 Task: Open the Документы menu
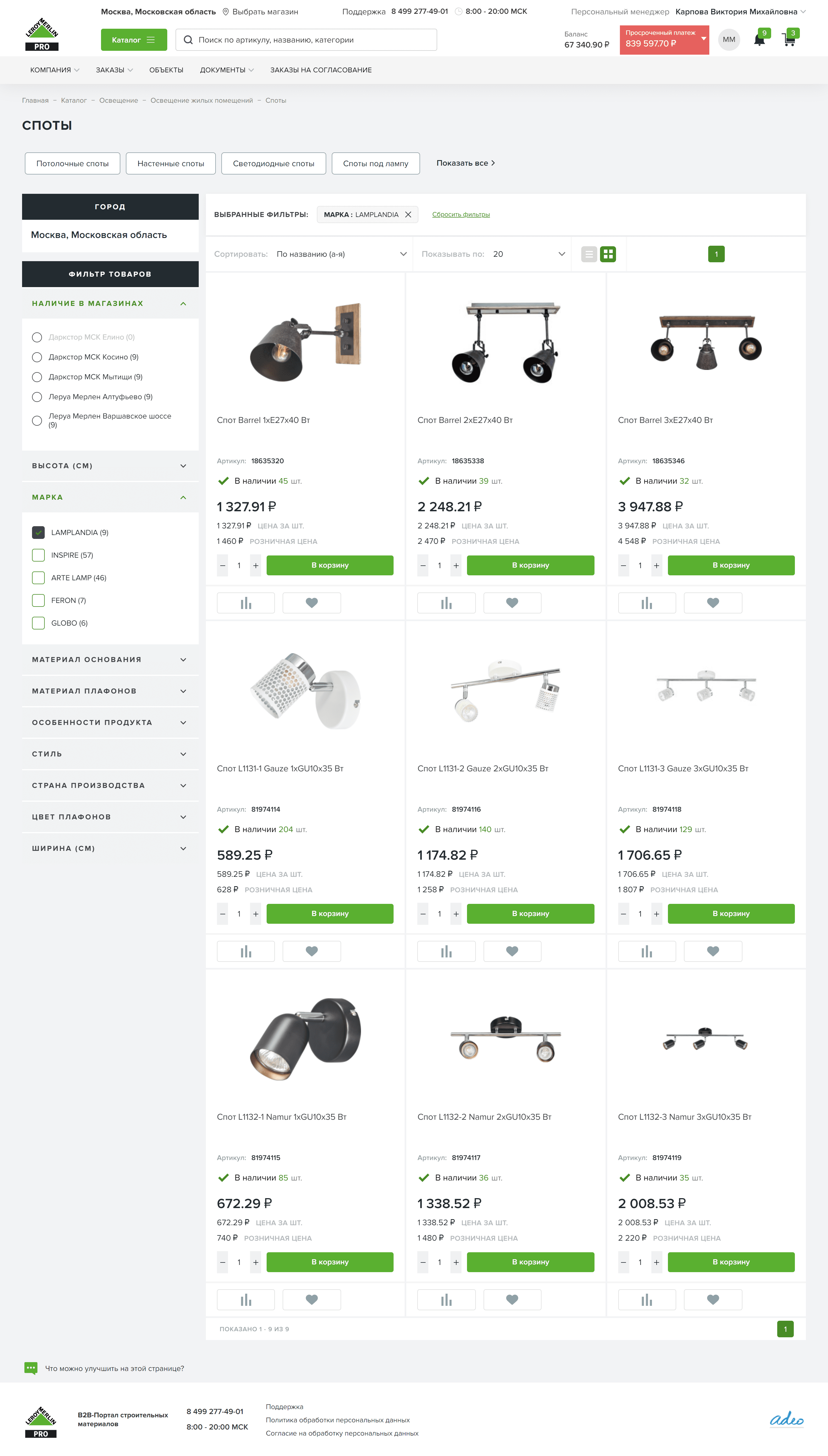tap(226, 70)
